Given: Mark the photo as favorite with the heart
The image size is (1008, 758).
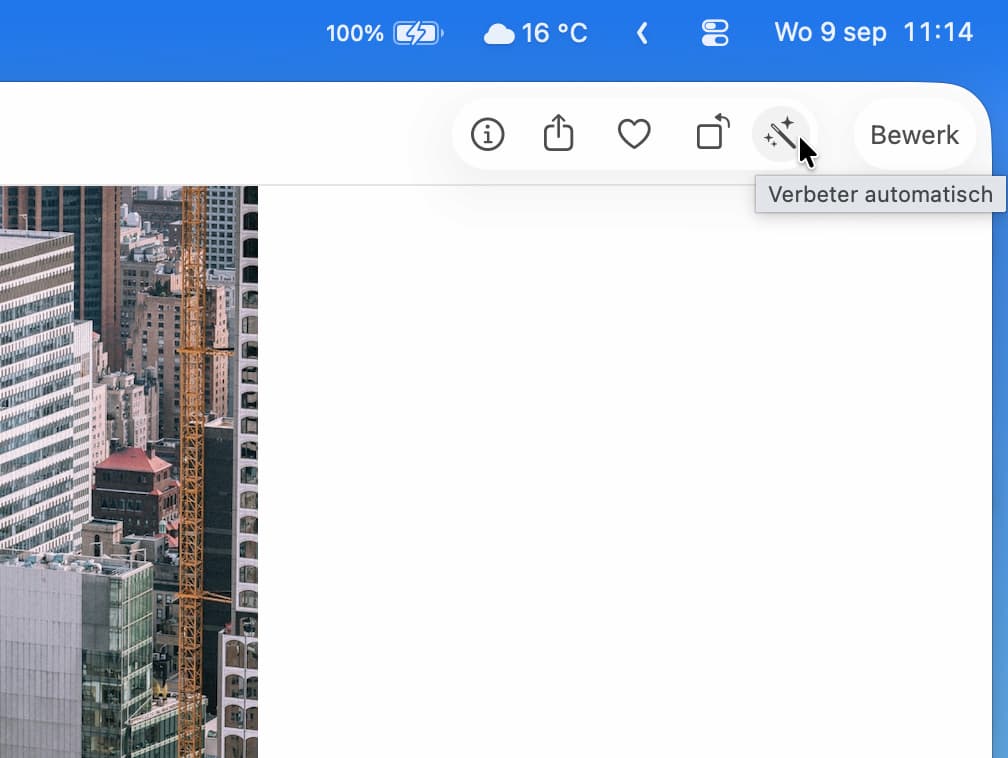Looking at the screenshot, I should [634, 134].
